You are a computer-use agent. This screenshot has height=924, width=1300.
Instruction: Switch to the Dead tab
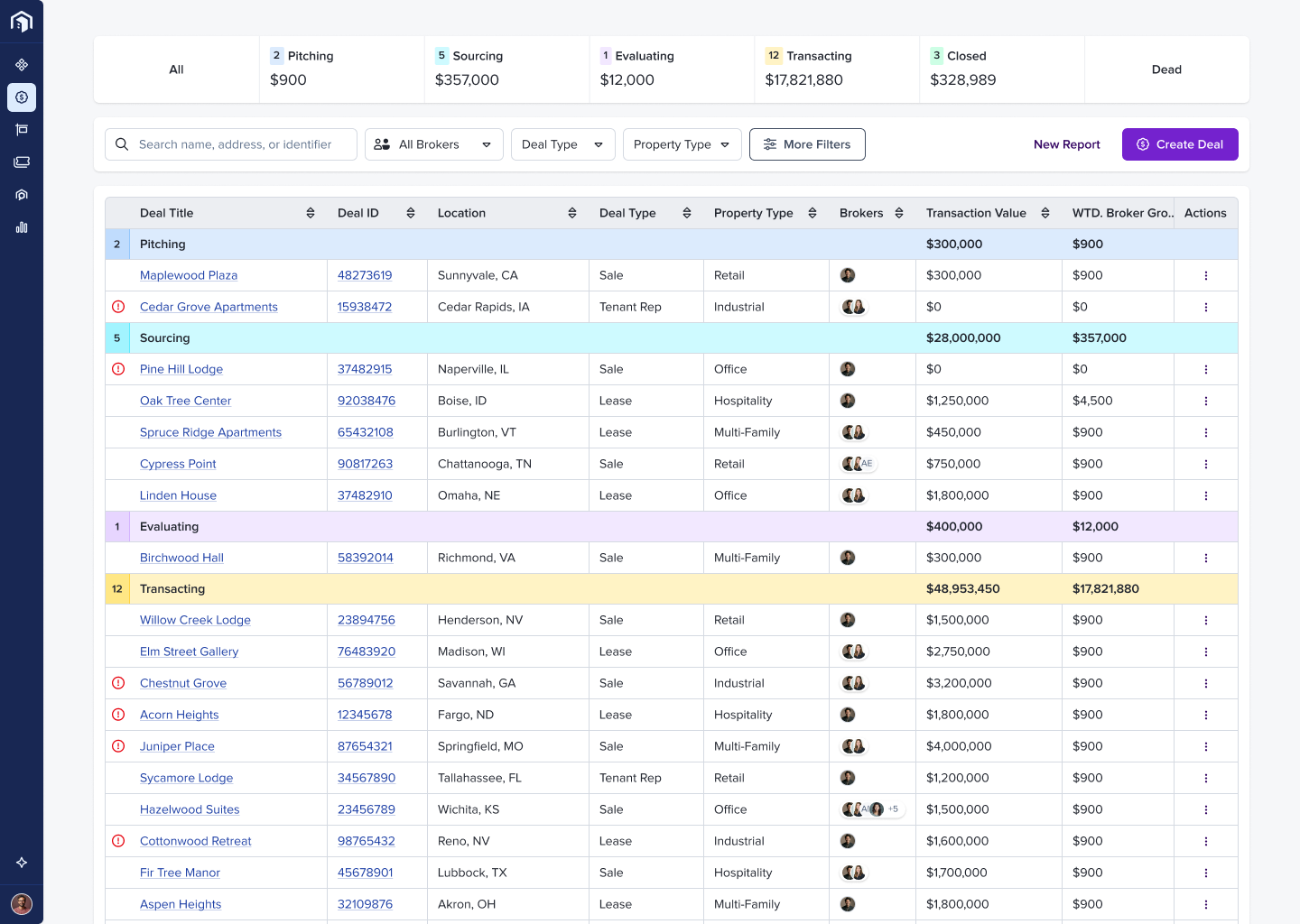(1166, 69)
